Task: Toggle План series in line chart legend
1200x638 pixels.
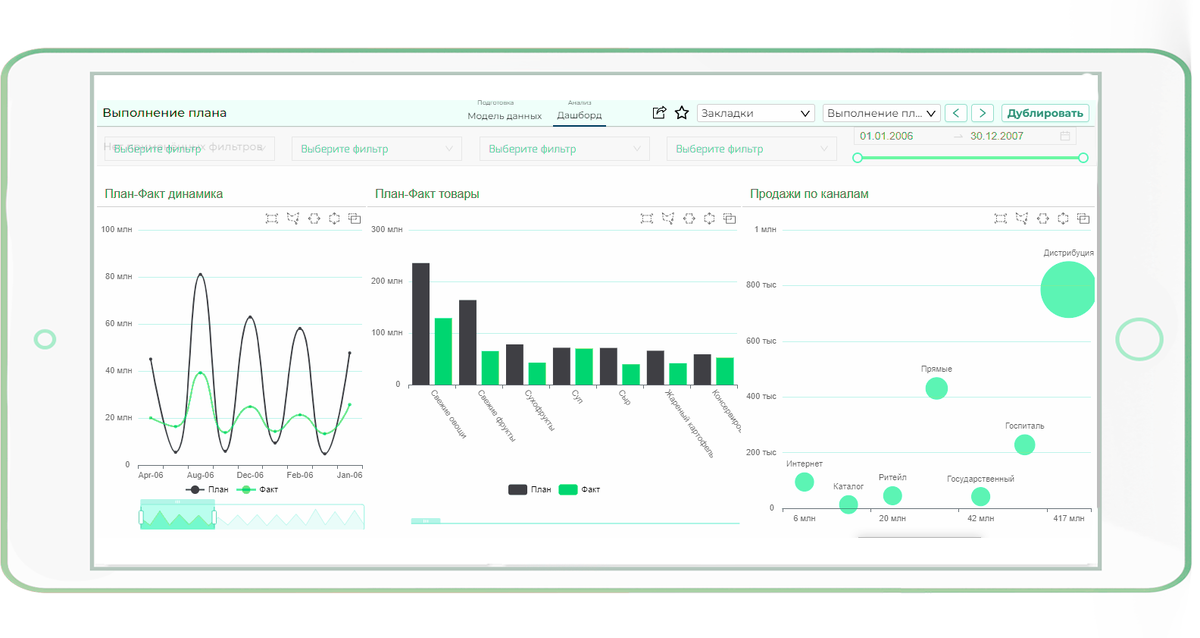Action: [x=207, y=490]
